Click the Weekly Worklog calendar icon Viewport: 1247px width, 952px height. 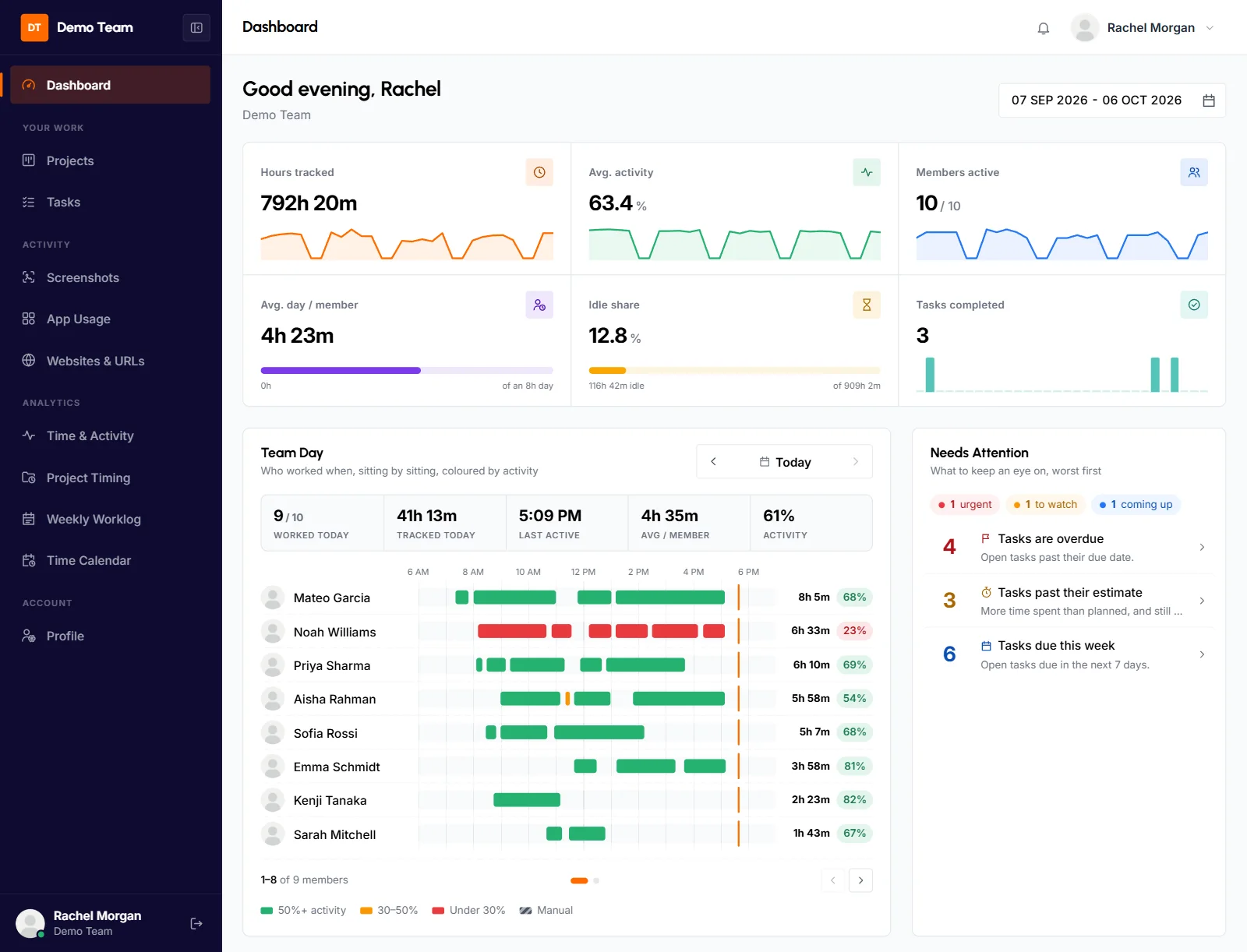29,518
